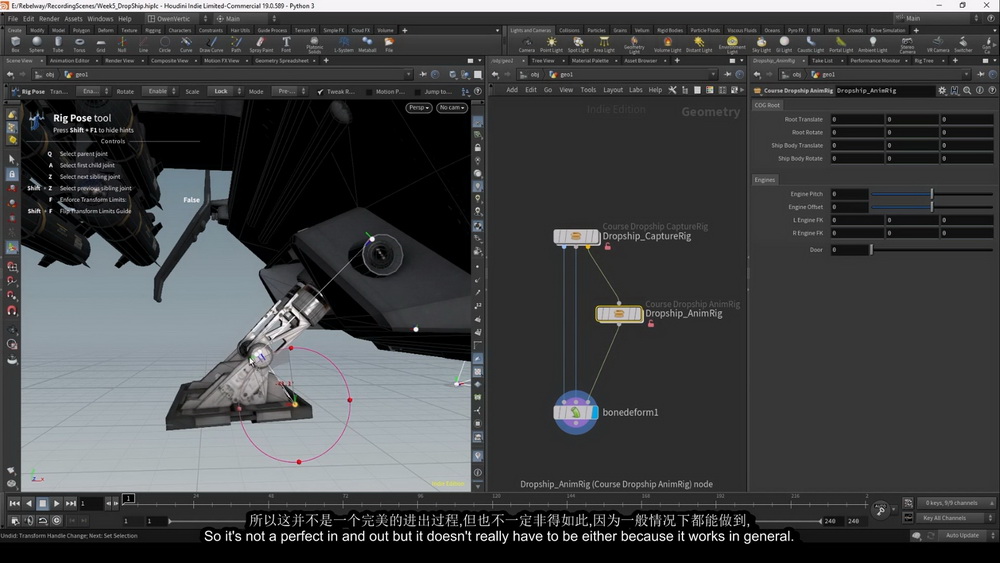Select the Circle shelf tool
Screen dimensions: 1000x563
(165, 44)
